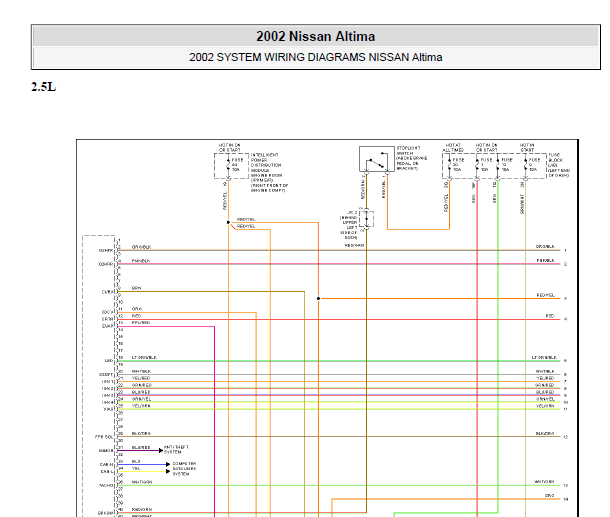This screenshot has width=610, height=517.
Task: Click the "COMPUTER DATA LINES SYSTEM" label
Action: point(184,469)
